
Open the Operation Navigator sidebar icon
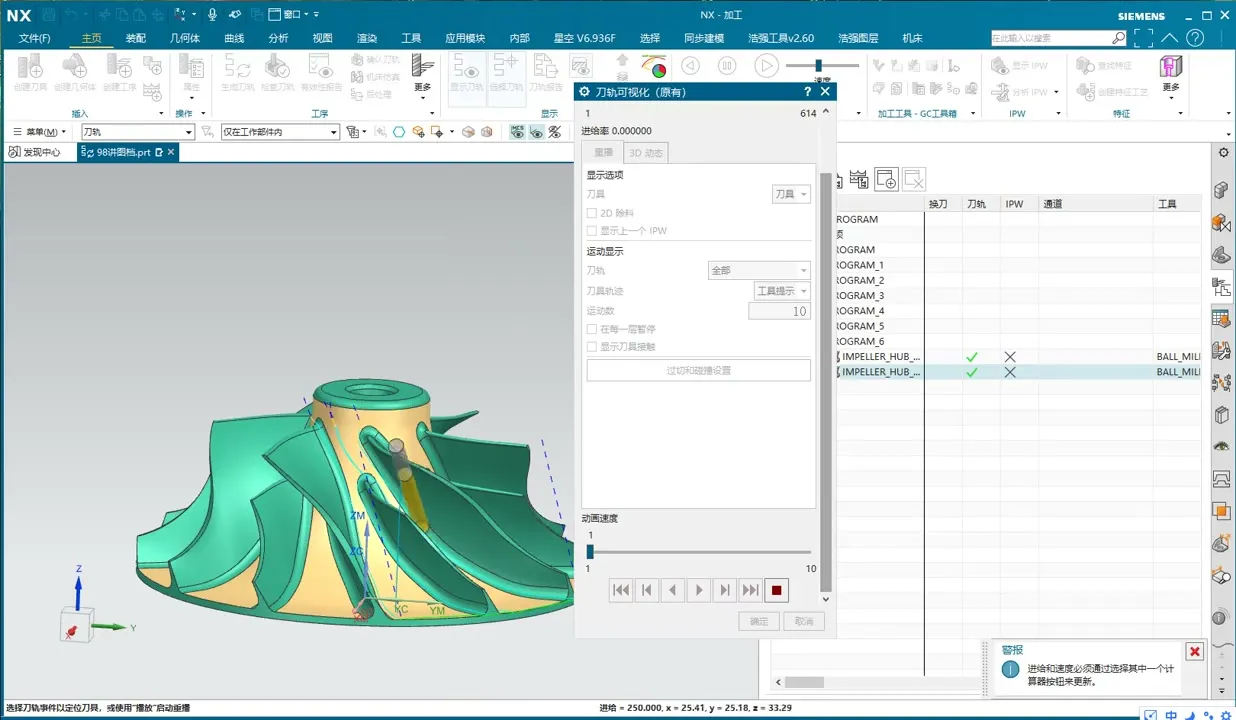[1221, 287]
